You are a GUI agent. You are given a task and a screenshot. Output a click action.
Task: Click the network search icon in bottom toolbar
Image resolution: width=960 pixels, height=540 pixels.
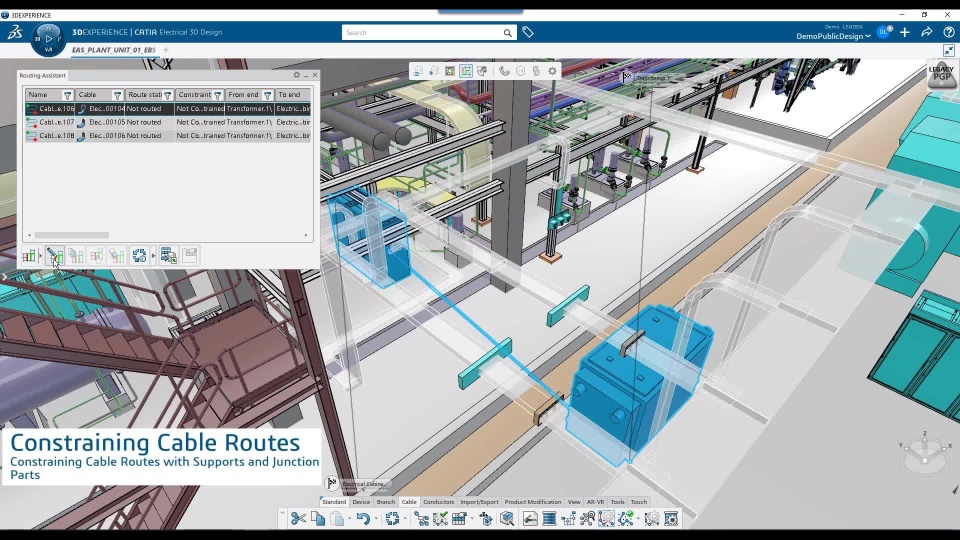coord(587,519)
